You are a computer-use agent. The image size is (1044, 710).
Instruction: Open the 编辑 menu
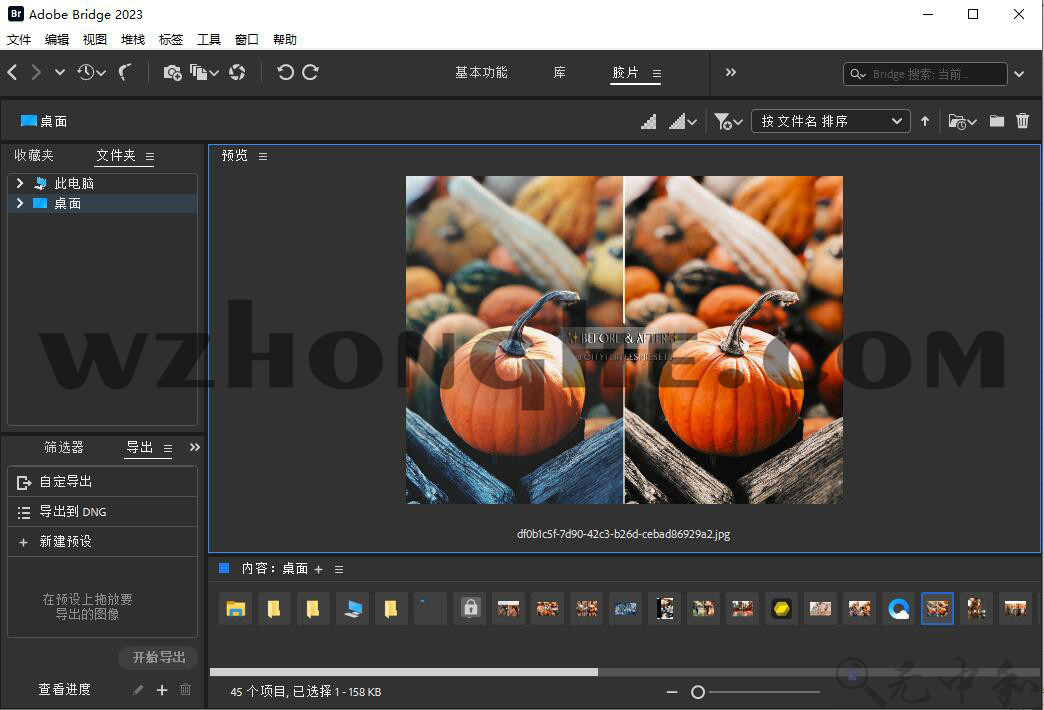click(57, 40)
